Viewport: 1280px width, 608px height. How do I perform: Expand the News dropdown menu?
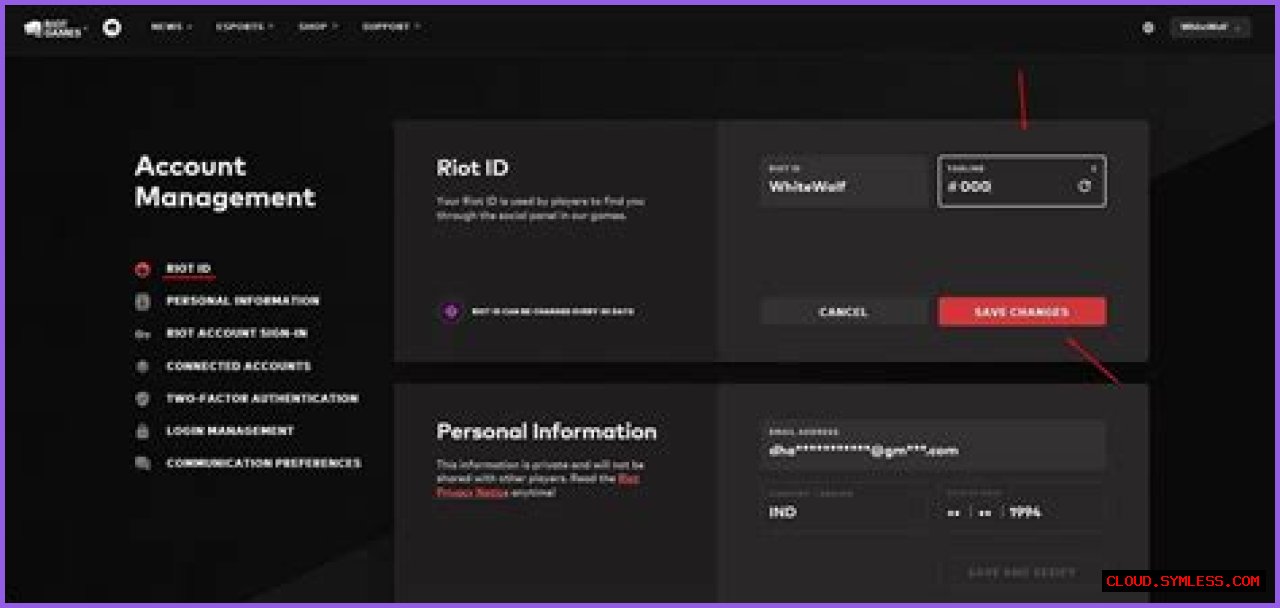(x=171, y=27)
